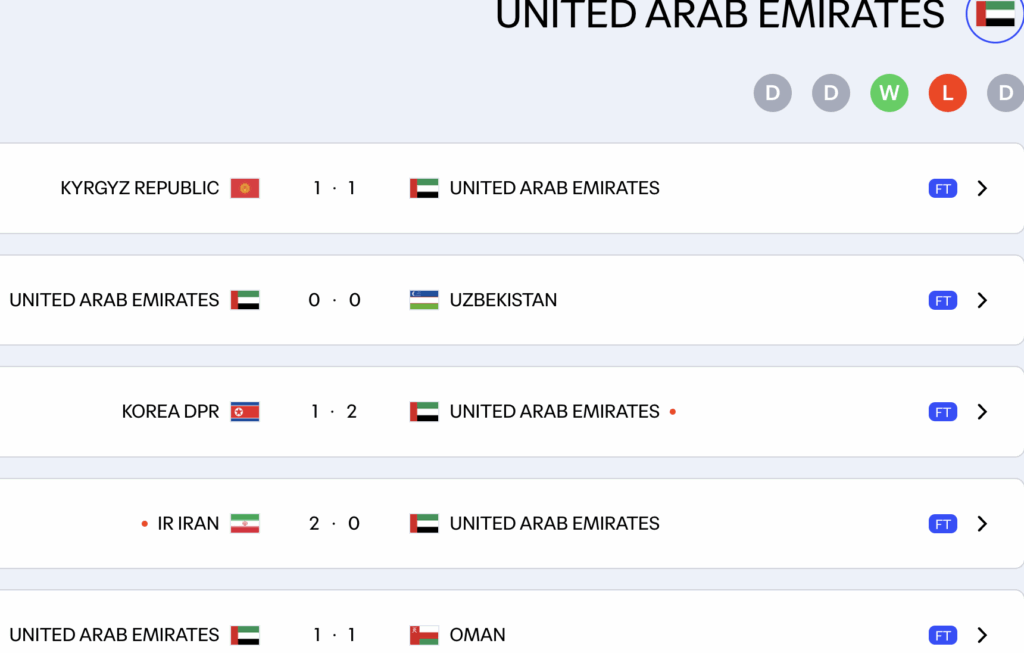
Task: Click the Korea DPR flag icon
Action: coord(245,412)
